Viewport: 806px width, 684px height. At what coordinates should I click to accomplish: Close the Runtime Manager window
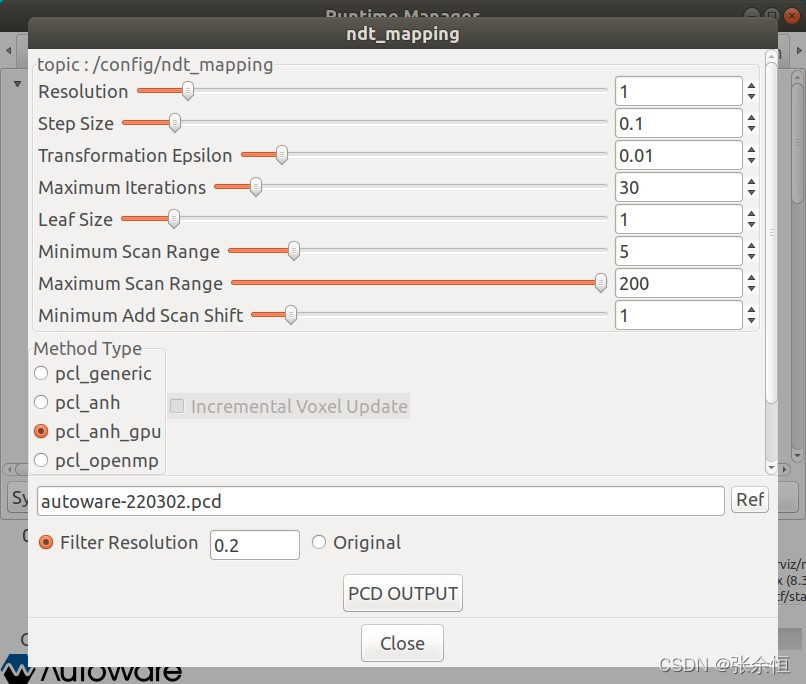[792, 15]
